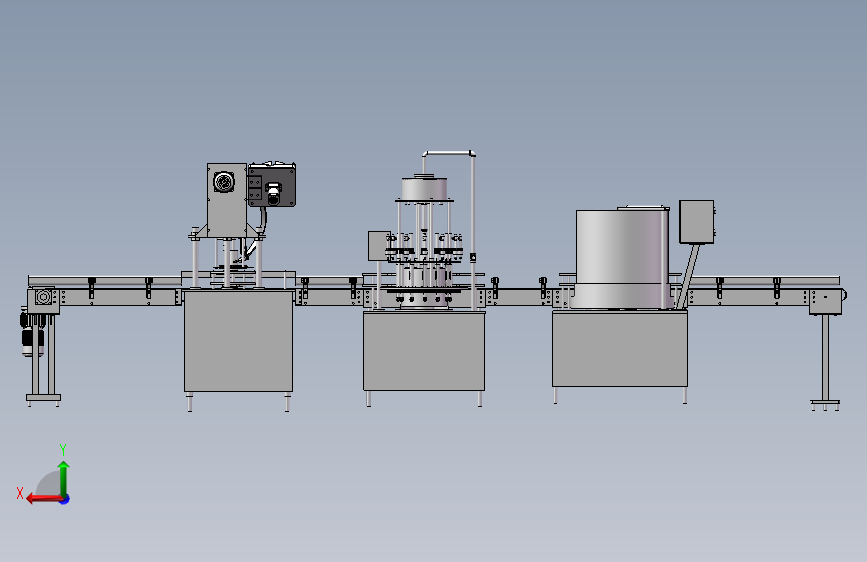Select the large cylindrical drum on the right machine
Screen dimensions: 867x562
621,258
